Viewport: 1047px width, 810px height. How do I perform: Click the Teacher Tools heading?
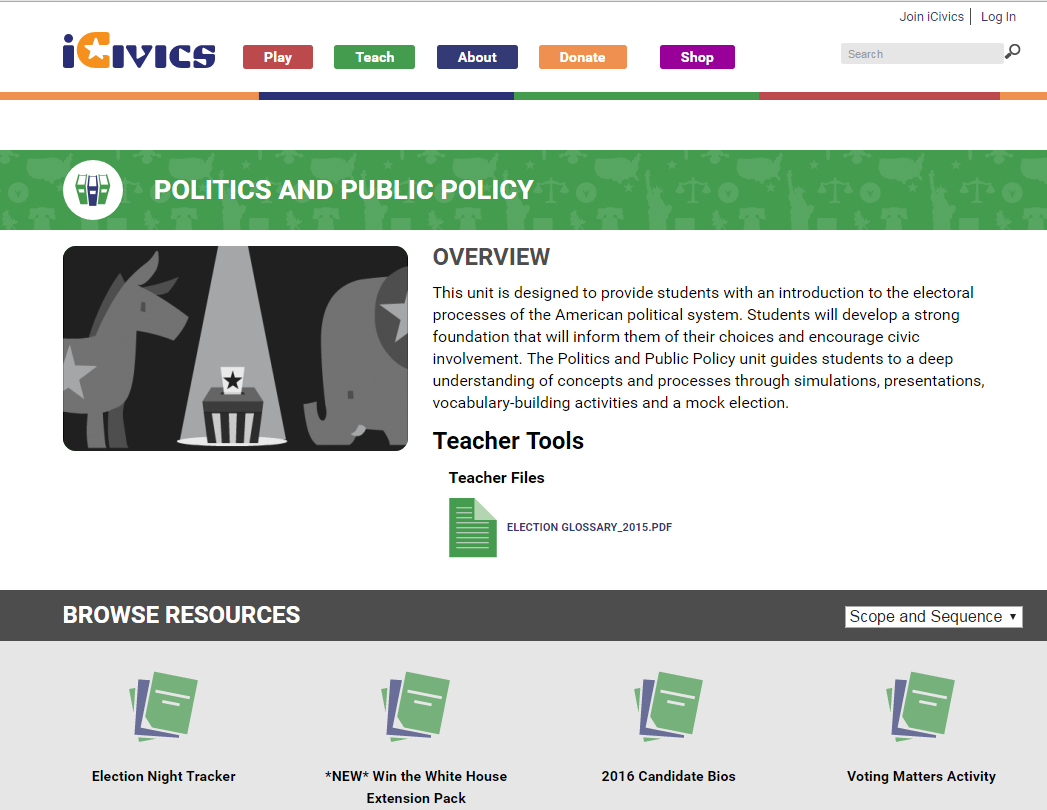click(508, 441)
